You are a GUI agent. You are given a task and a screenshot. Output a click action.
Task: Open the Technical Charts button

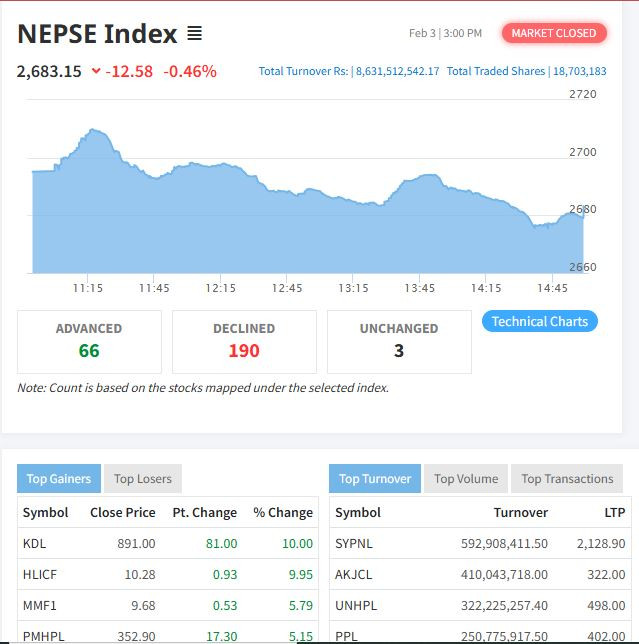540,321
